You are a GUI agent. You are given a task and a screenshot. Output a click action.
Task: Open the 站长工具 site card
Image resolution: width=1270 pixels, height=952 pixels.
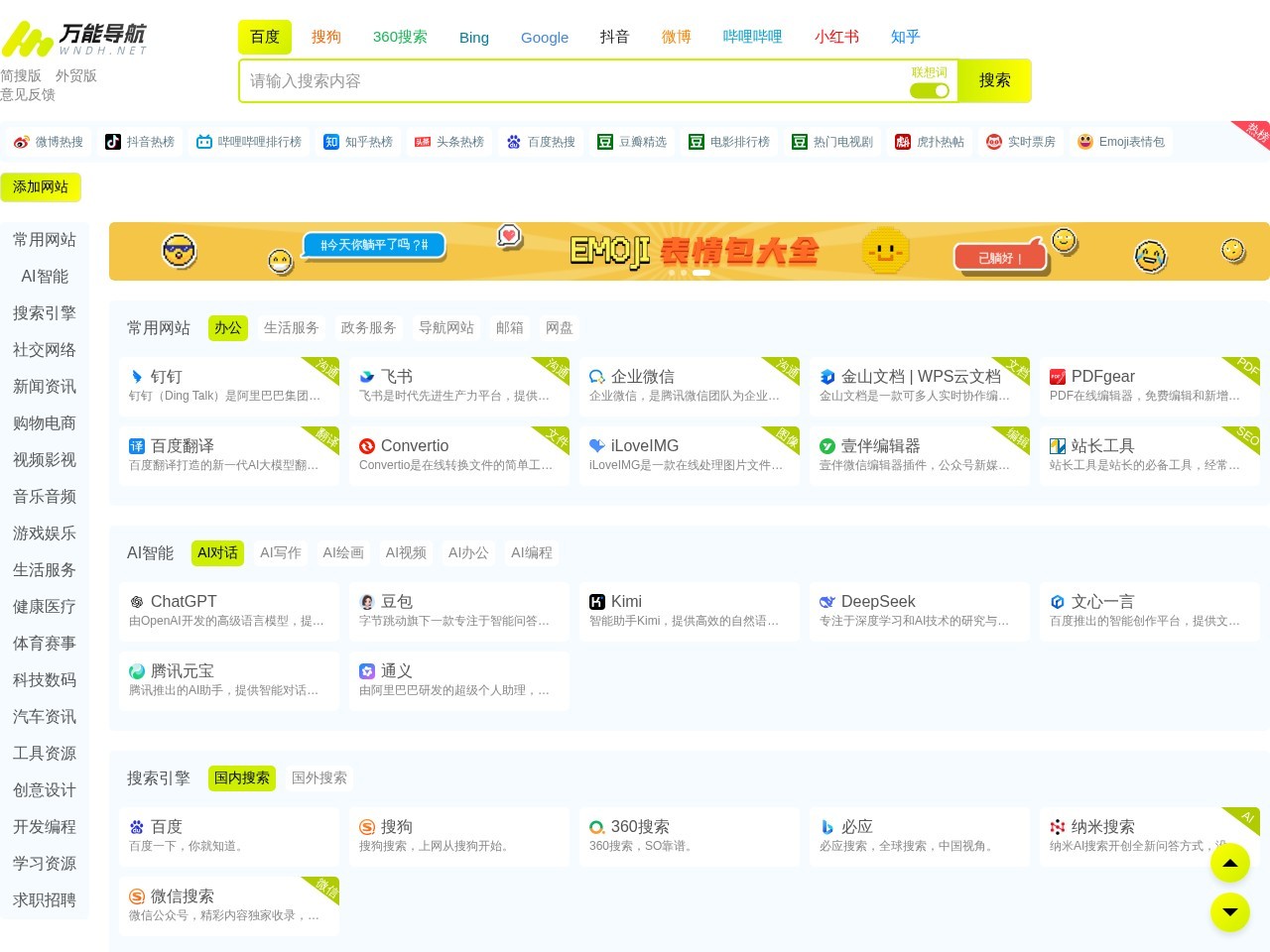pos(1150,455)
